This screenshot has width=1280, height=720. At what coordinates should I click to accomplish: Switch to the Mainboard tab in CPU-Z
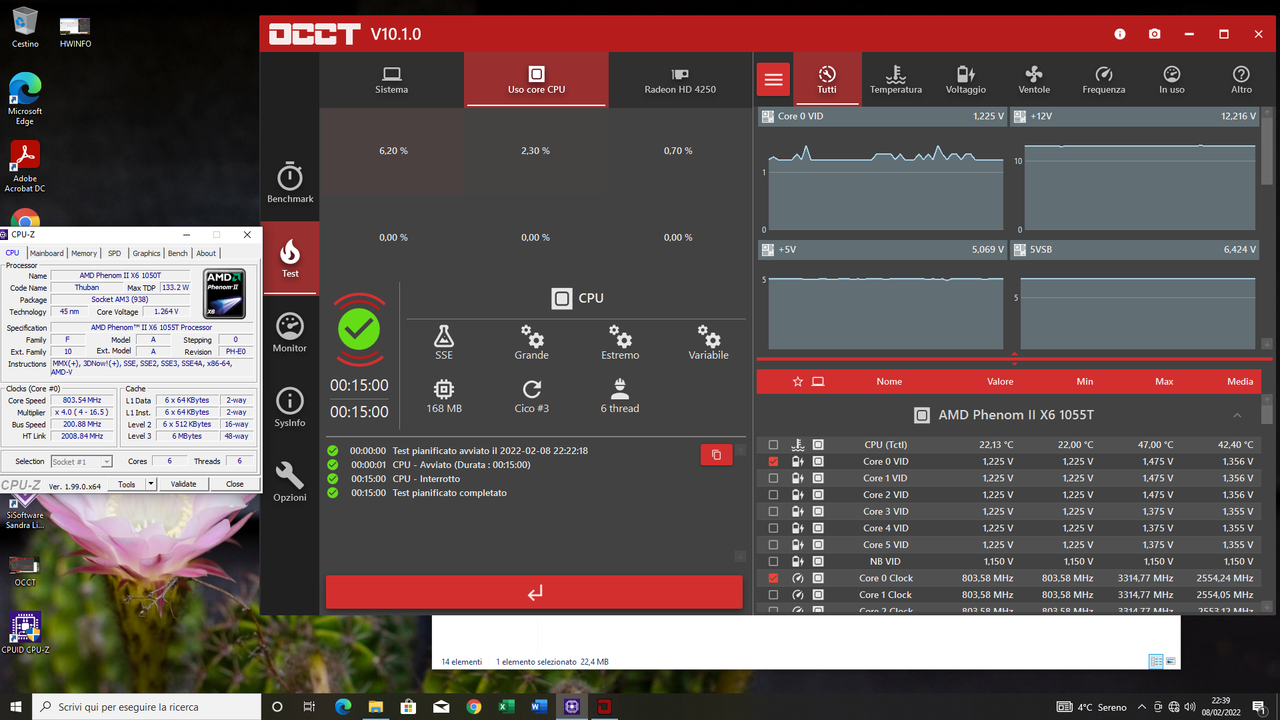click(x=46, y=253)
